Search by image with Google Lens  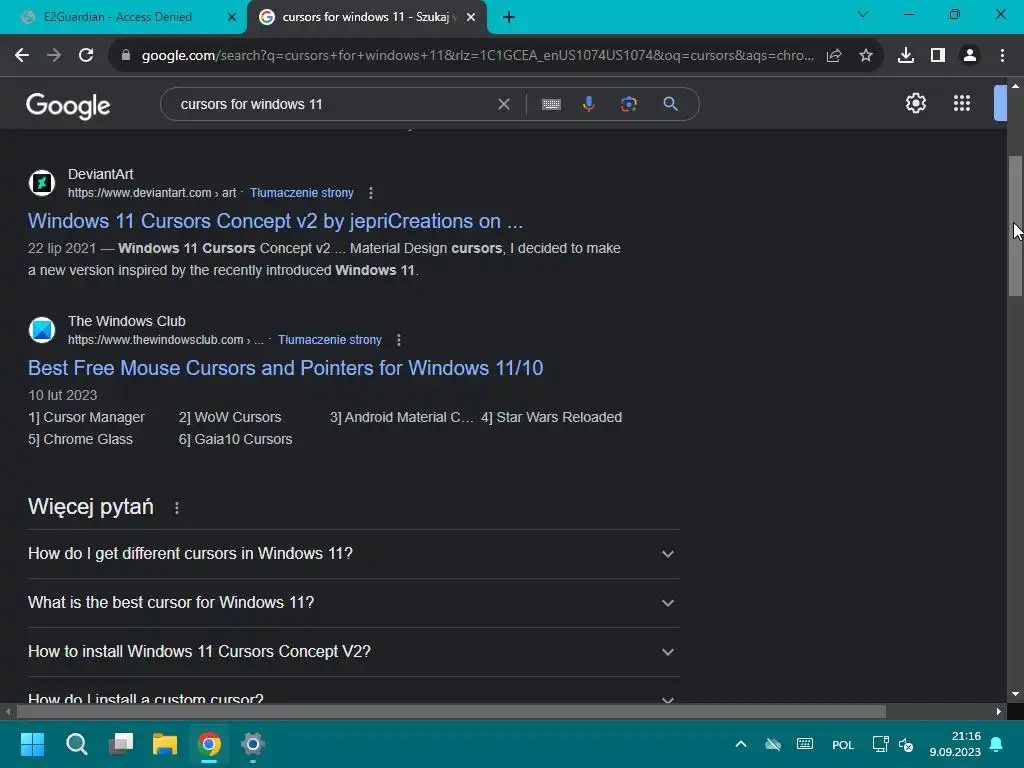pos(628,104)
